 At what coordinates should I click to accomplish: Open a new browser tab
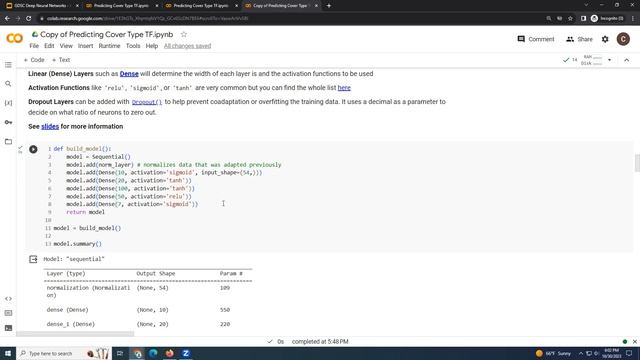tap(329, 6)
